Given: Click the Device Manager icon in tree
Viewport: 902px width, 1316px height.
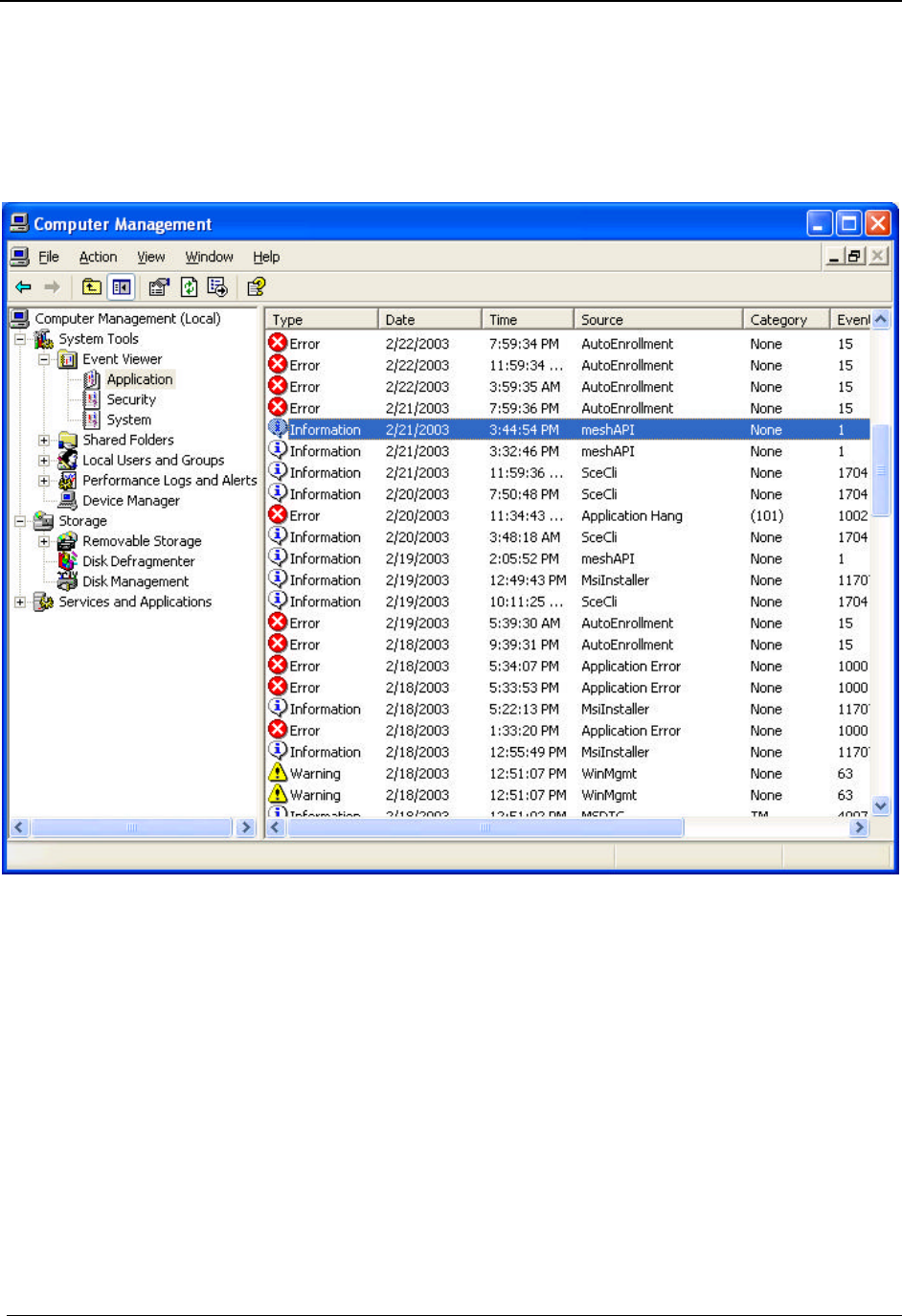Looking at the screenshot, I should click(68, 500).
